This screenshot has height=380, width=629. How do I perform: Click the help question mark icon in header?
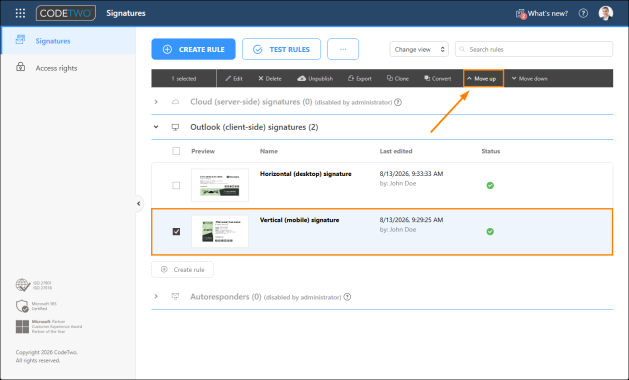click(583, 13)
